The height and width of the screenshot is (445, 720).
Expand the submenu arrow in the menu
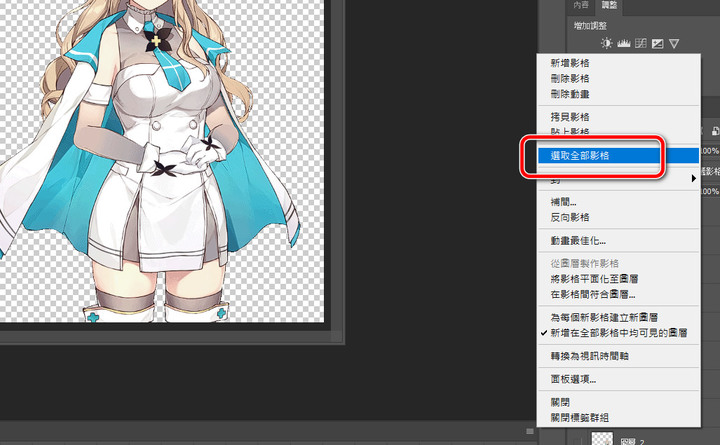click(x=694, y=178)
